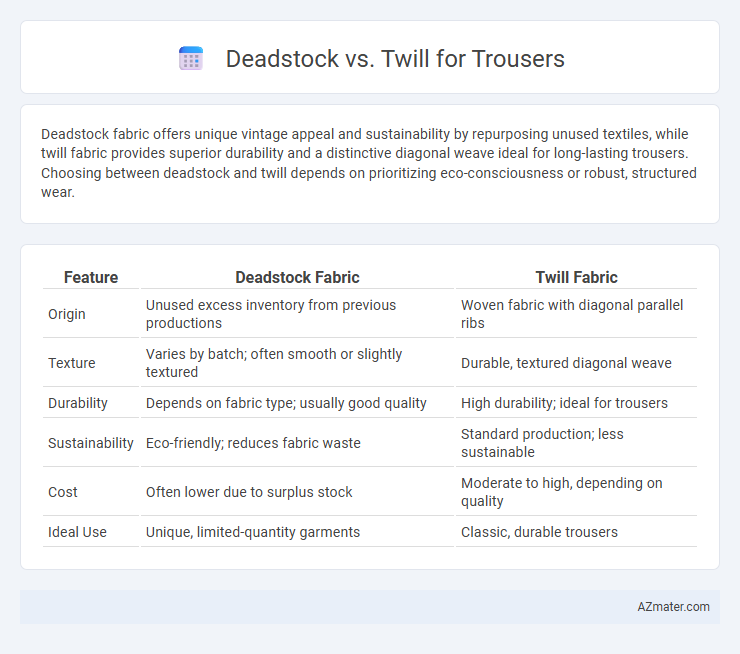
Task: Click the 'Texture' row label
Action: [72, 363]
